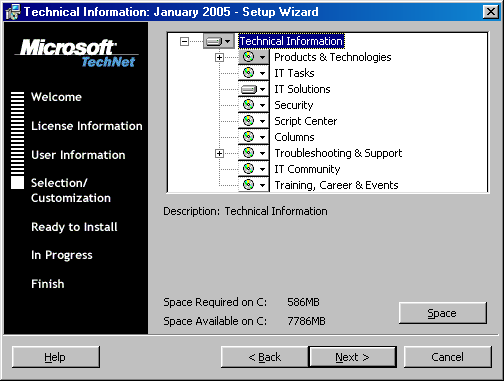Click the Welcome step in the sidebar

tap(56, 97)
